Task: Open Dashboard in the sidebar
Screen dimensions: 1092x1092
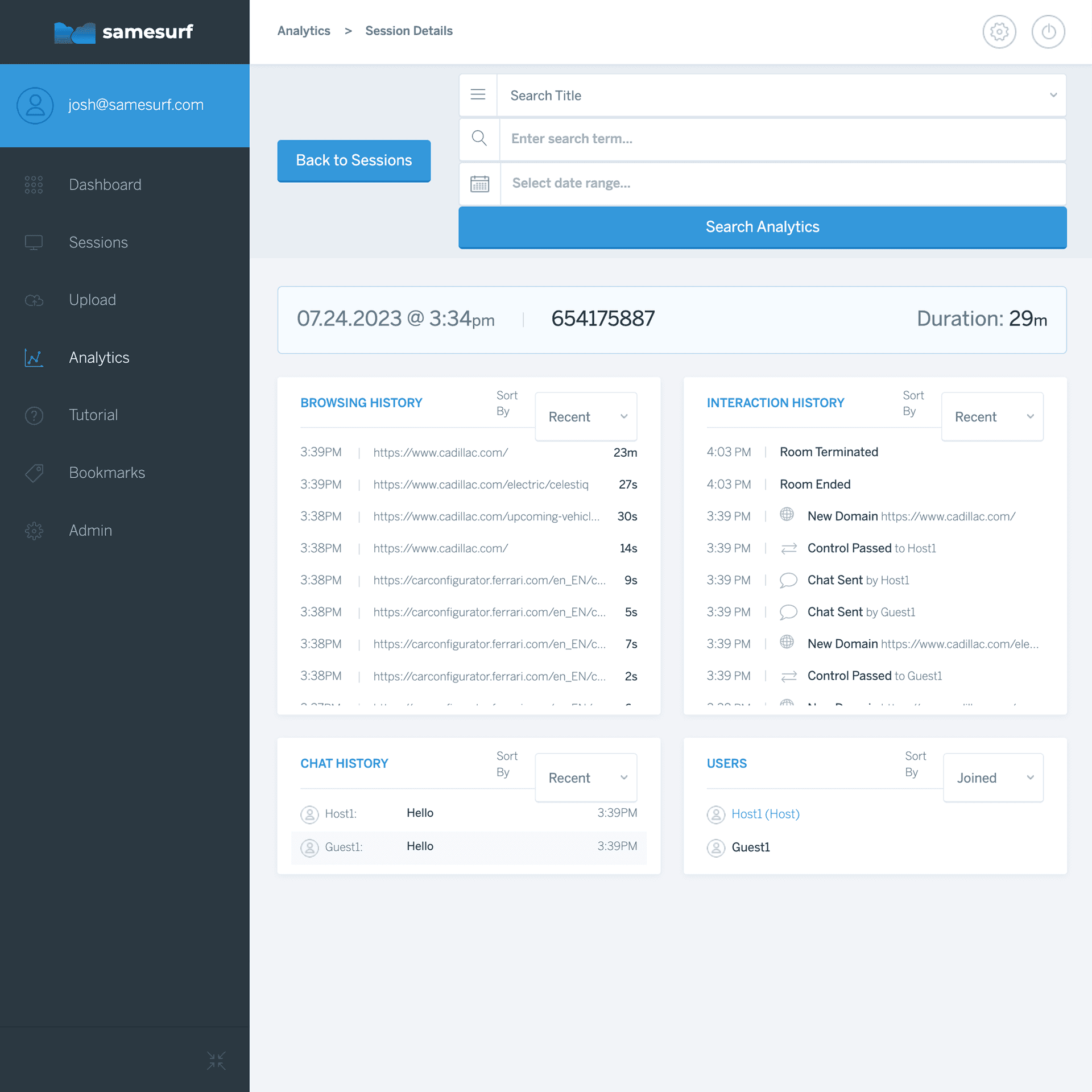Action: (x=105, y=185)
